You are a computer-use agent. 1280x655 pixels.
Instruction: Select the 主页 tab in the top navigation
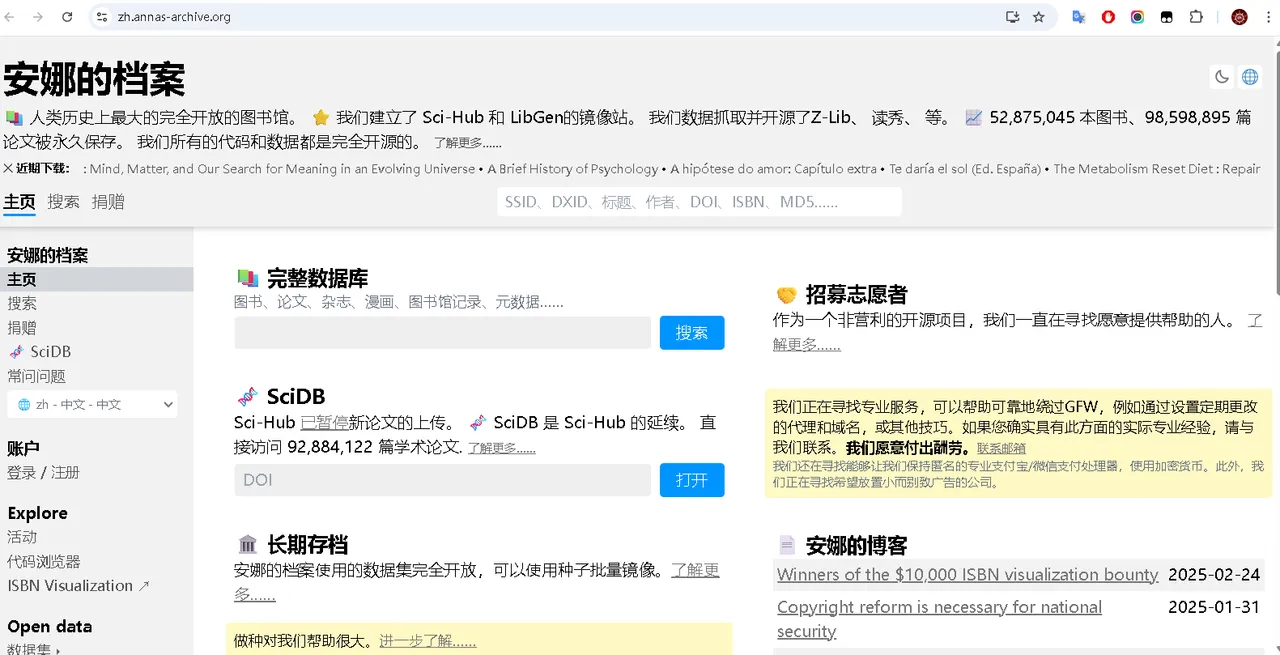pos(19,202)
